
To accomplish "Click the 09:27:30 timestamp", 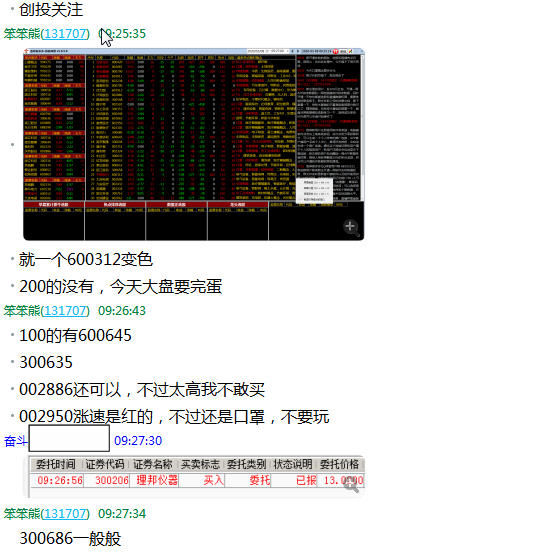I will (138, 441).
